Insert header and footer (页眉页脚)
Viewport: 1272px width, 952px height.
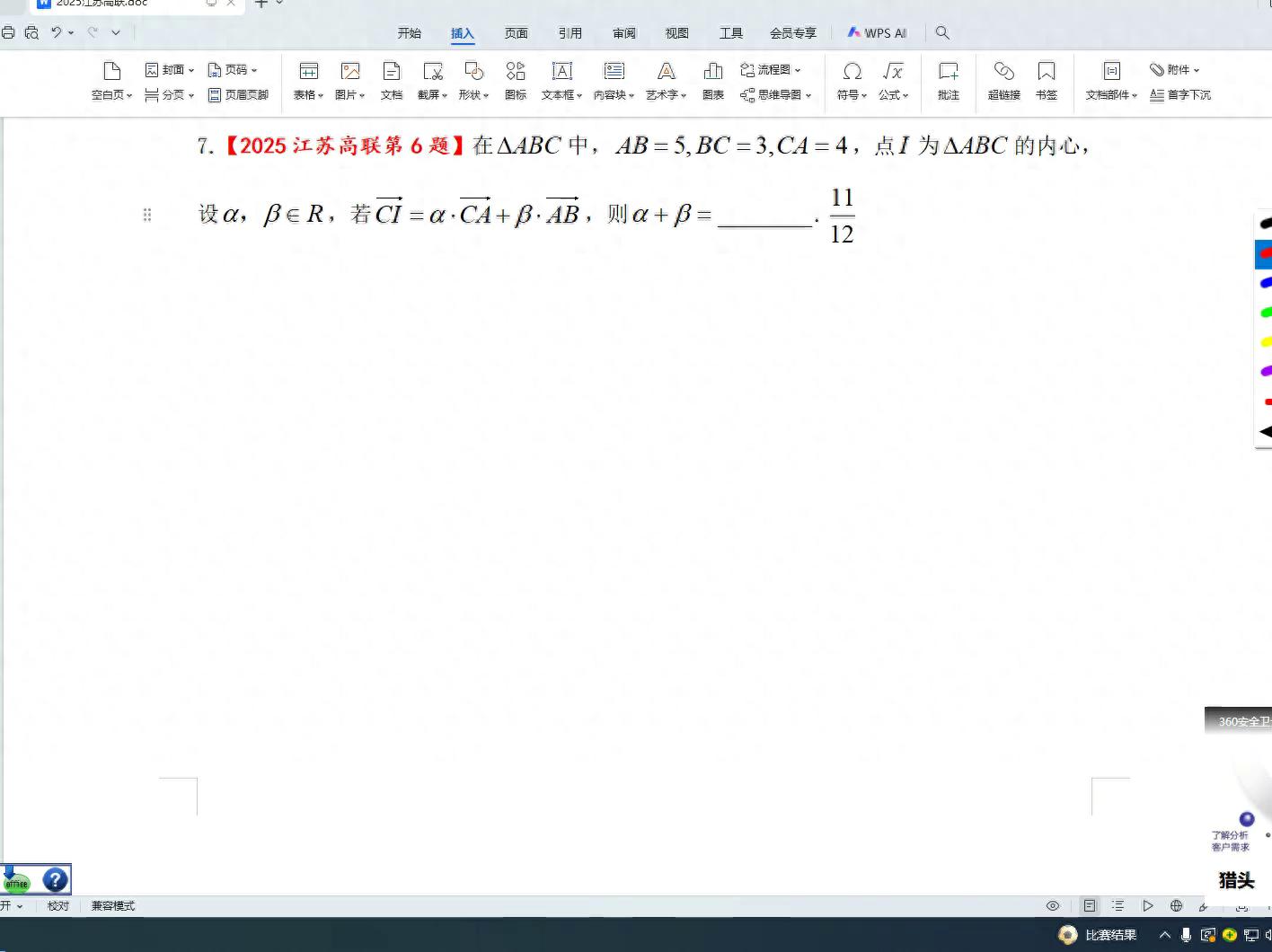(238, 94)
